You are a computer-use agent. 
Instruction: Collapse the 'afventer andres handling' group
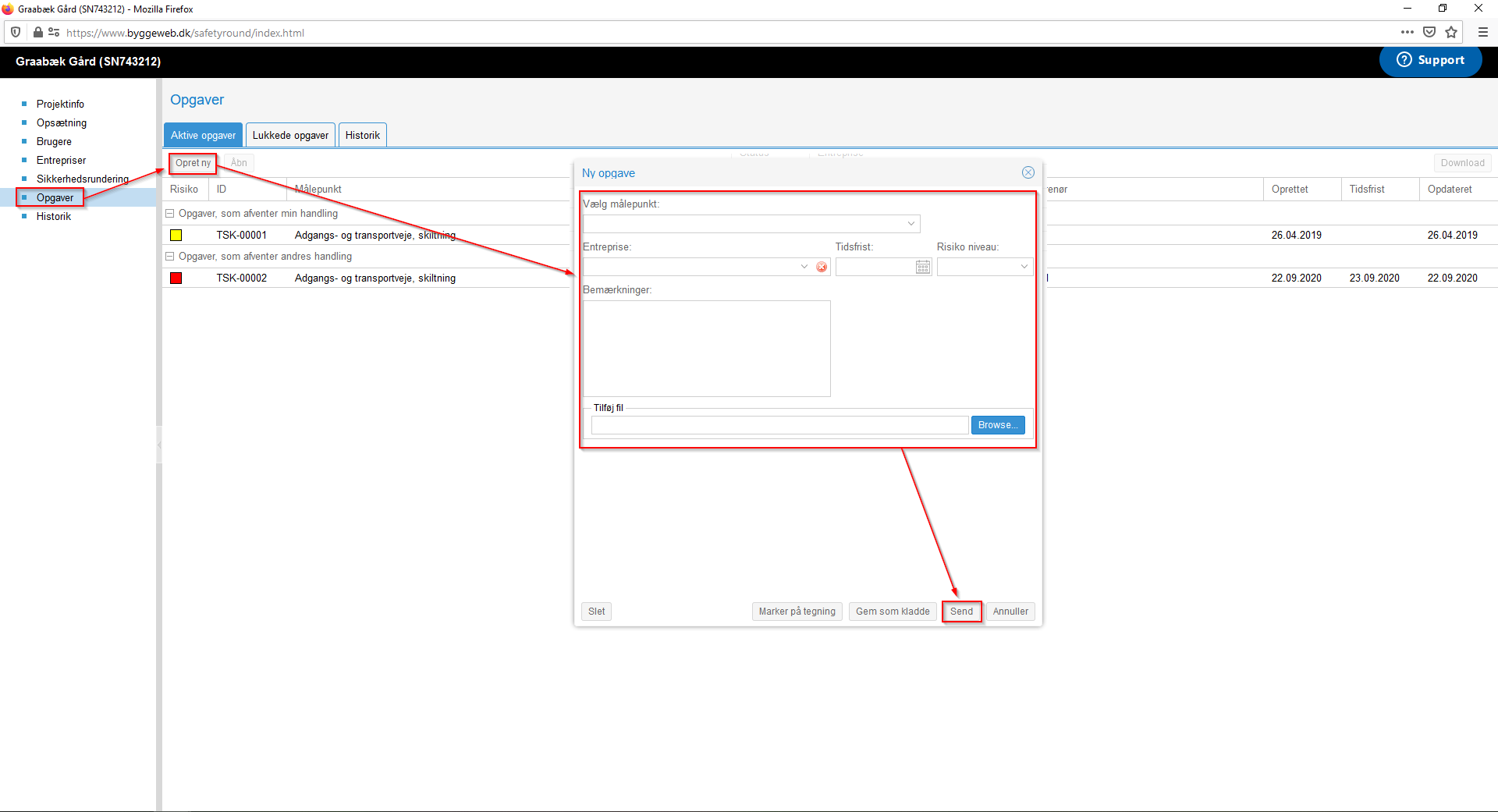[x=170, y=256]
